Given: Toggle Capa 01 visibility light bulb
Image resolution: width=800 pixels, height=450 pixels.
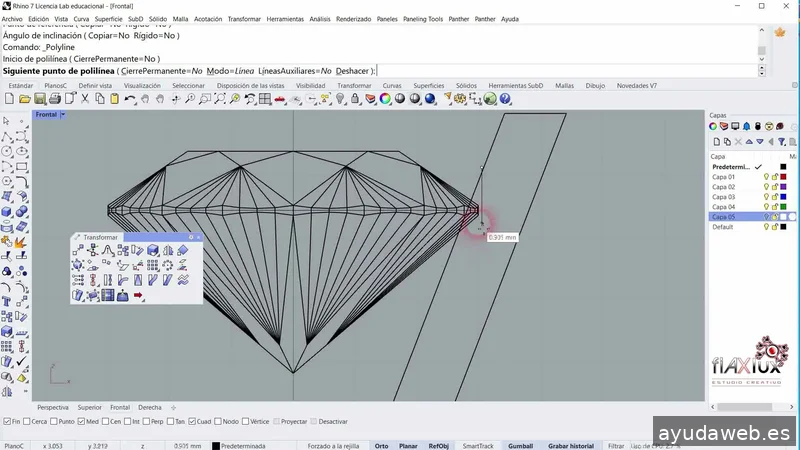Looking at the screenshot, I should pyautogui.click(x=766, y=177).
